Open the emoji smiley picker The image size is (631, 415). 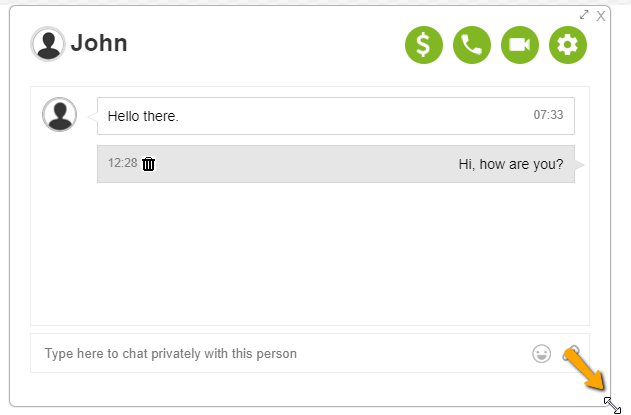click(x=542, y=353)
